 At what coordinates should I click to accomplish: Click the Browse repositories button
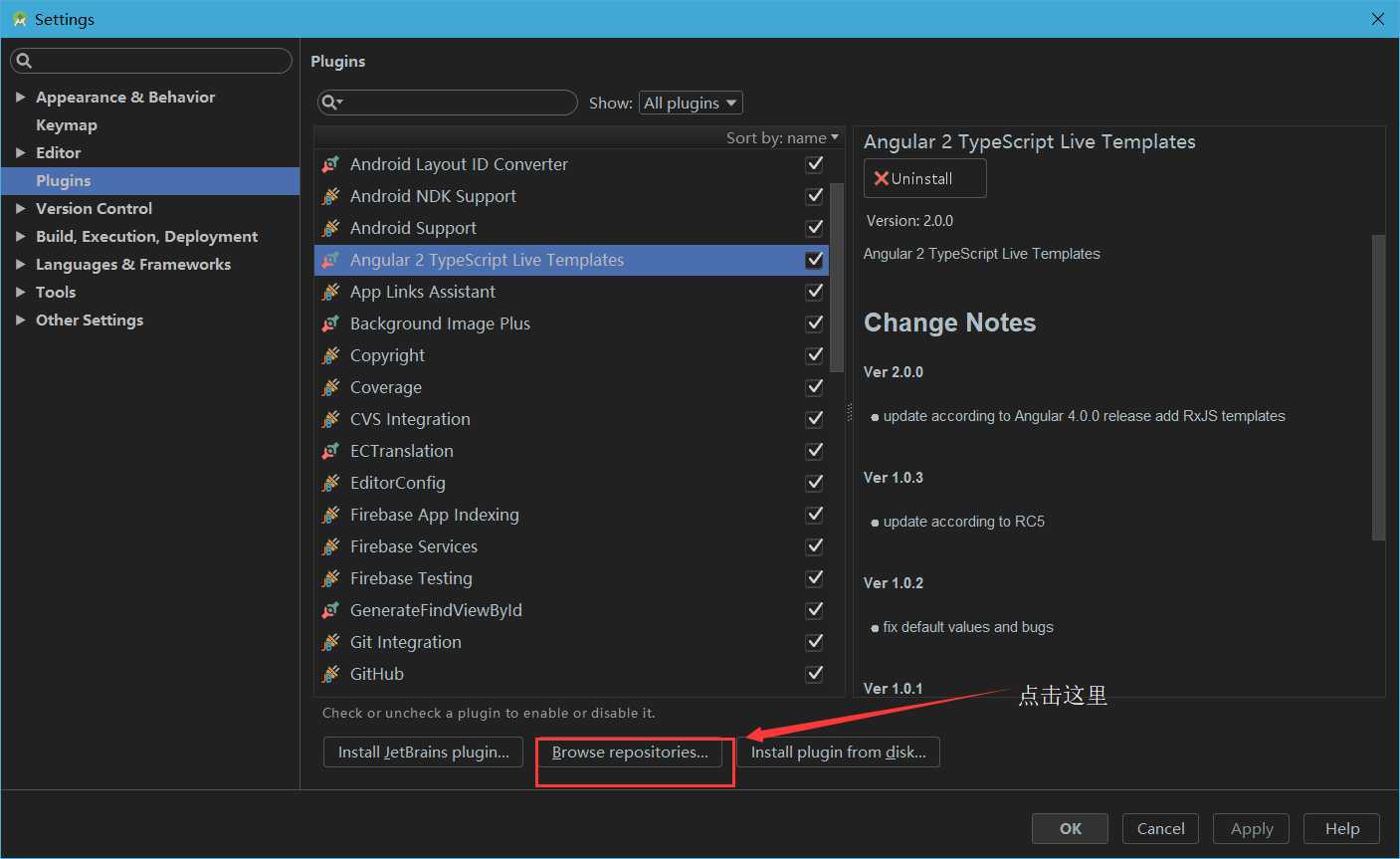630,752
